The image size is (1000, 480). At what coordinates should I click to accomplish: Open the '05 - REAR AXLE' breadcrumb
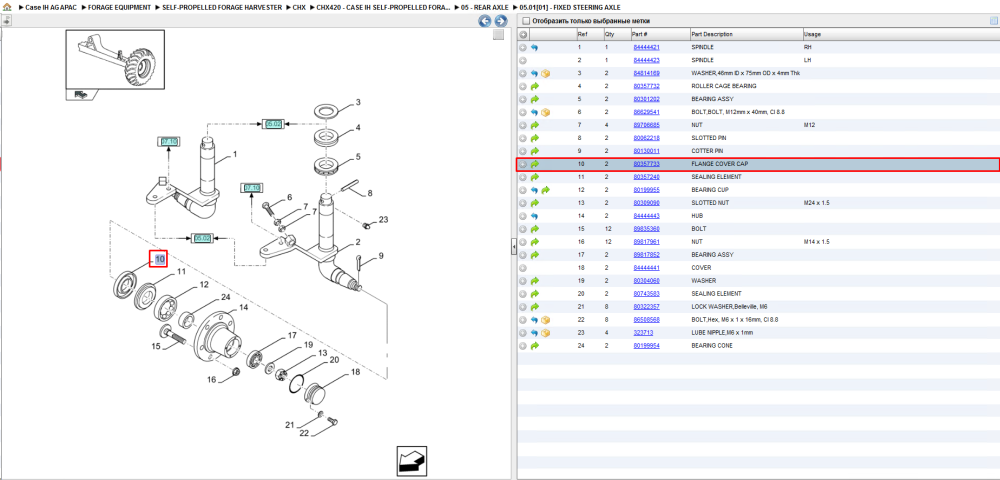pyautogui.click(x=485, y=7)
